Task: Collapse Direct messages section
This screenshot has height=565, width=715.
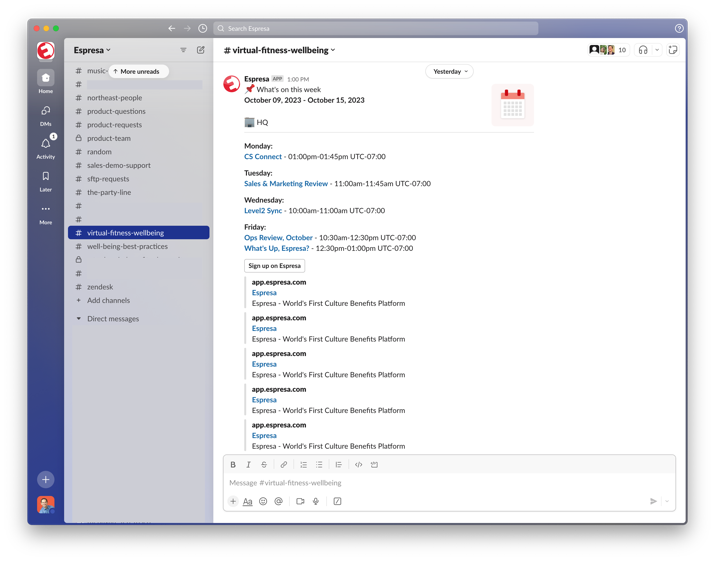Action: tap(78, 319)
